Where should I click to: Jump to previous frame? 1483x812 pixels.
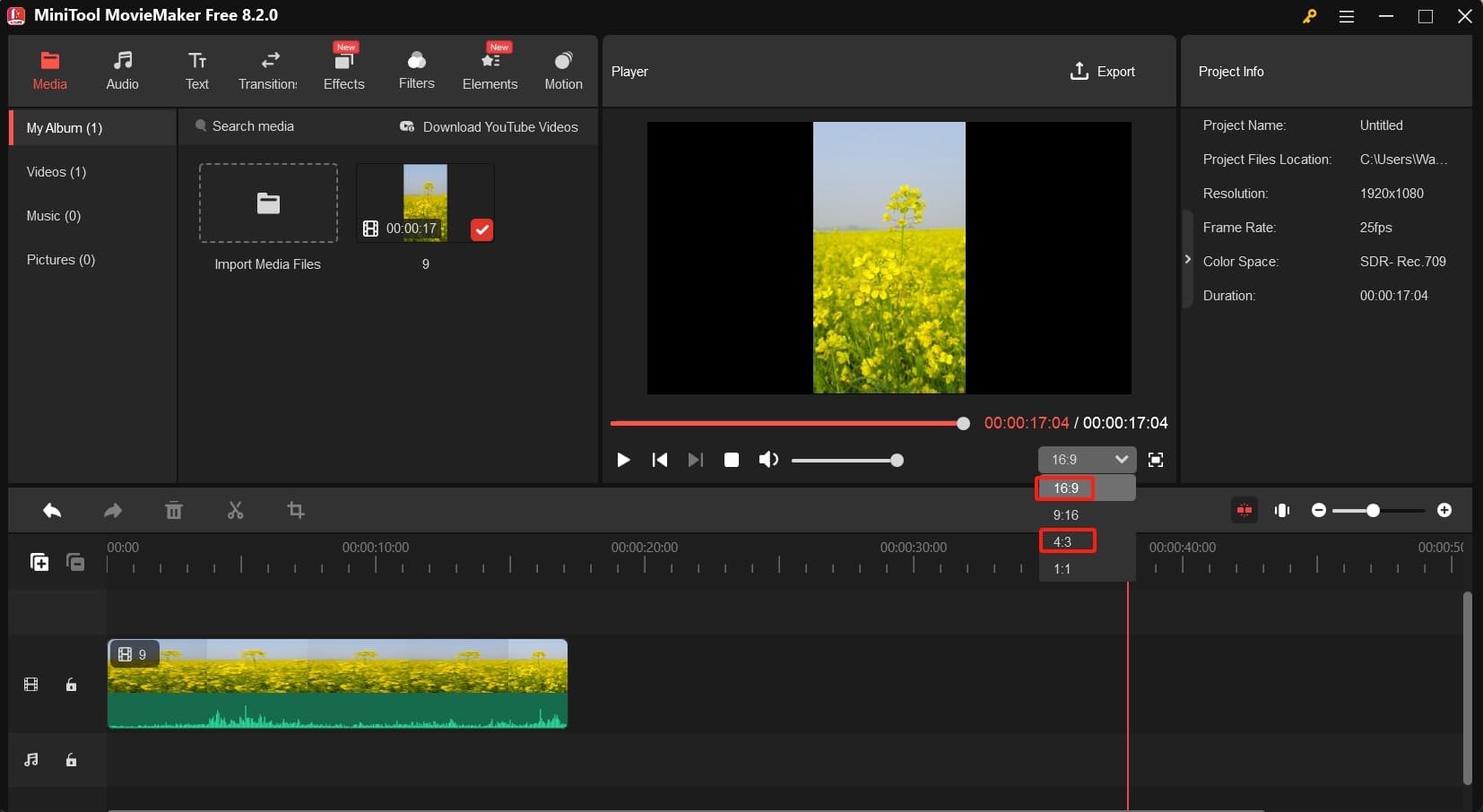660,460
